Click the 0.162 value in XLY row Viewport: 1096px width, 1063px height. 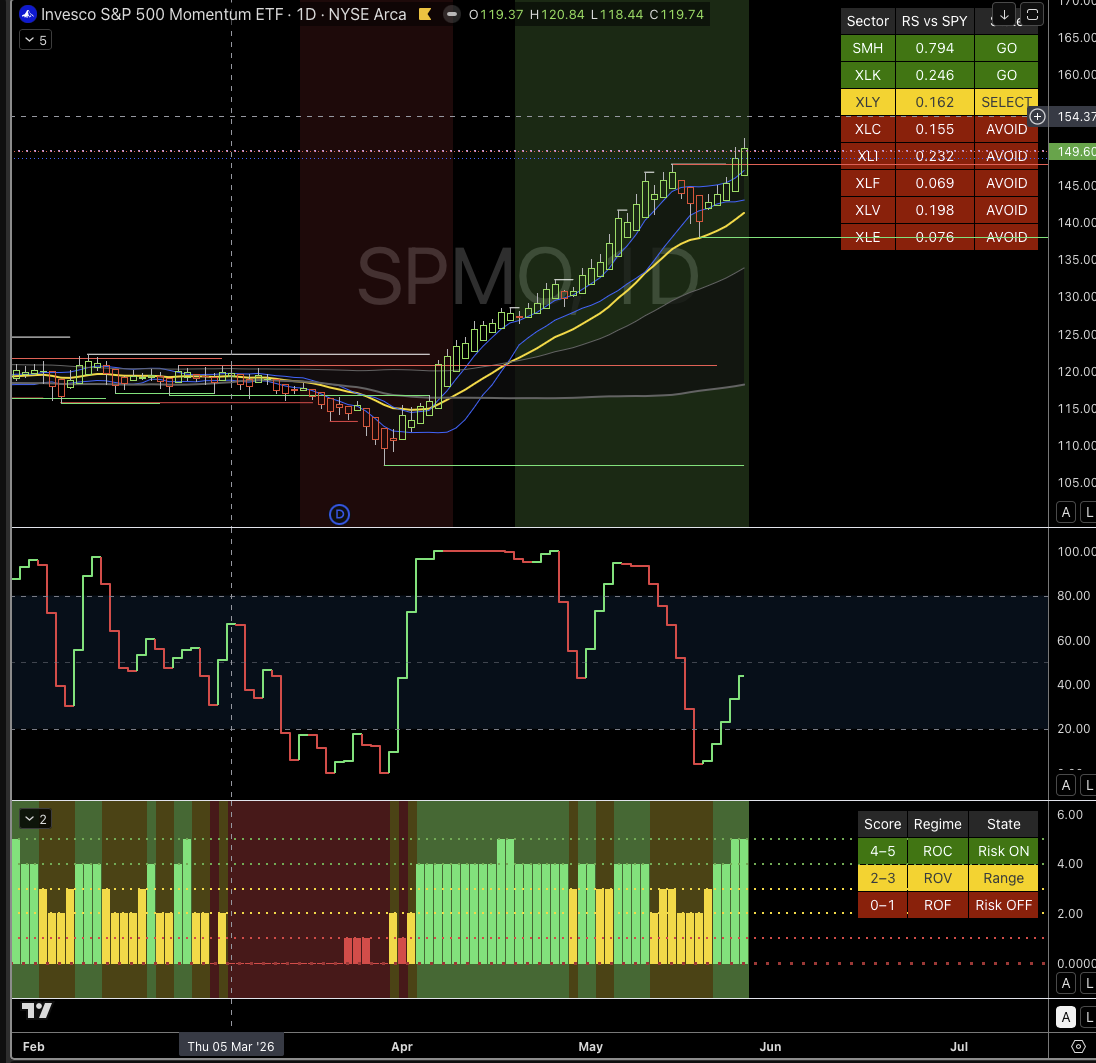tap(935, 102)
